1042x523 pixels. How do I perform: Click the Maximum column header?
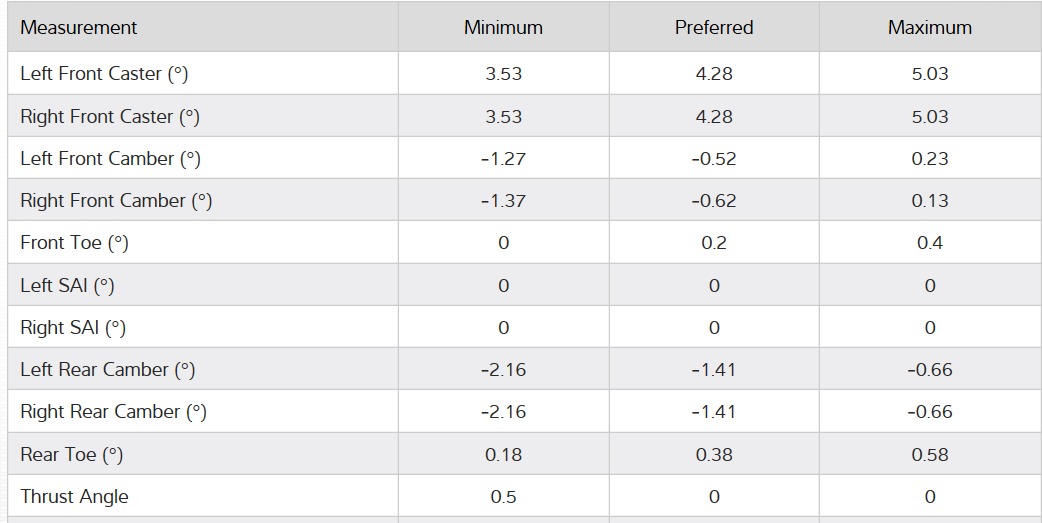(x=930, y=28)
